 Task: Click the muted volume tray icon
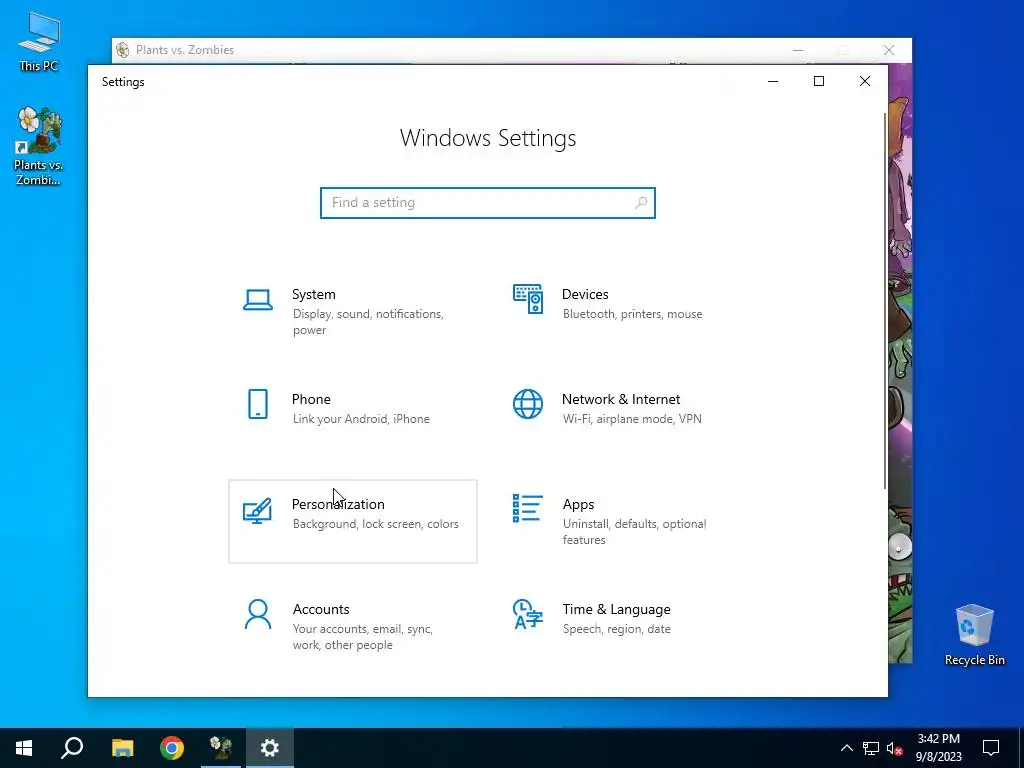click(x=895, y=748)
